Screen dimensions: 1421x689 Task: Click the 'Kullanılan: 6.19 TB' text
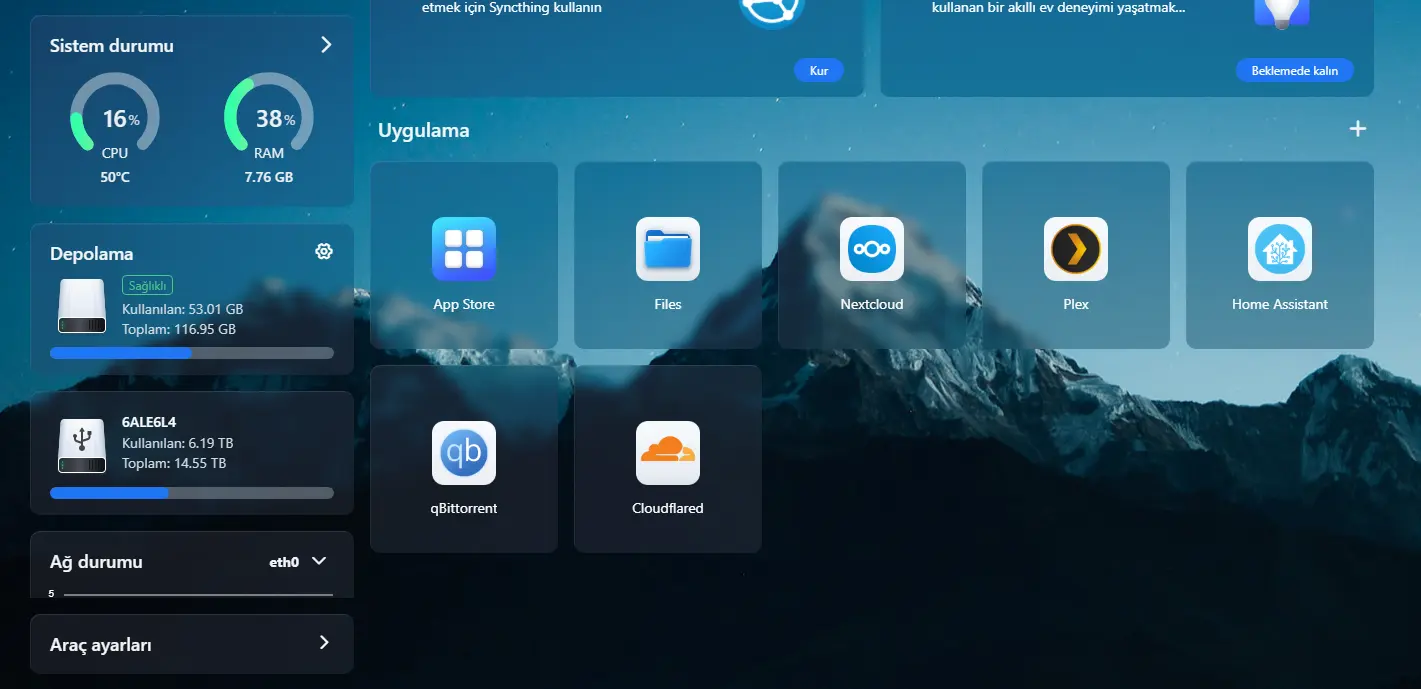click(x=178, y=443)
